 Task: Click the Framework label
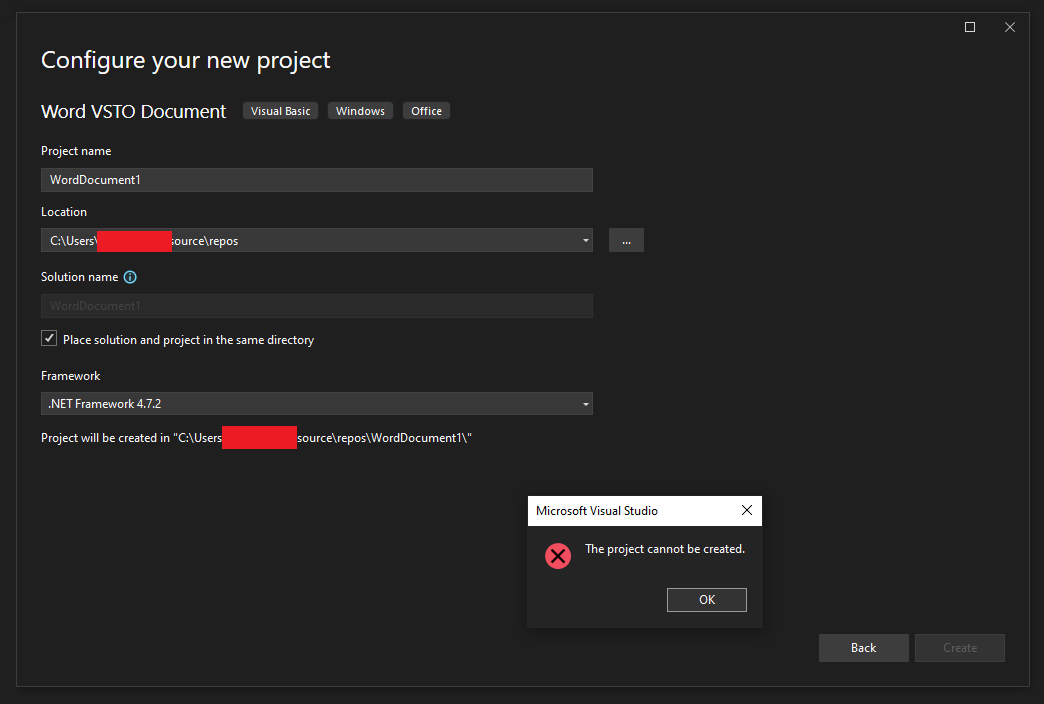71,376
